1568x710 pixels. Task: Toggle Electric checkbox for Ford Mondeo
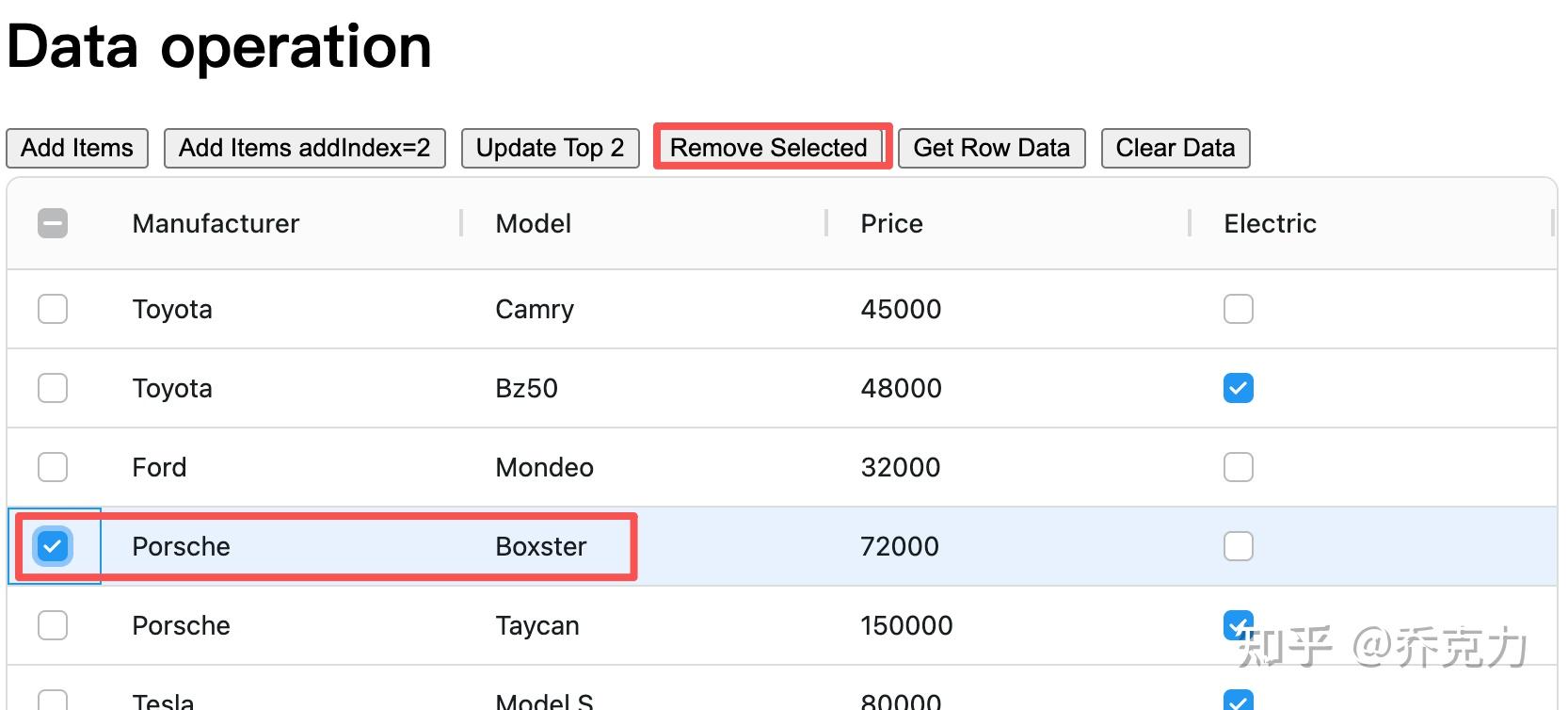pos(1239,467)
